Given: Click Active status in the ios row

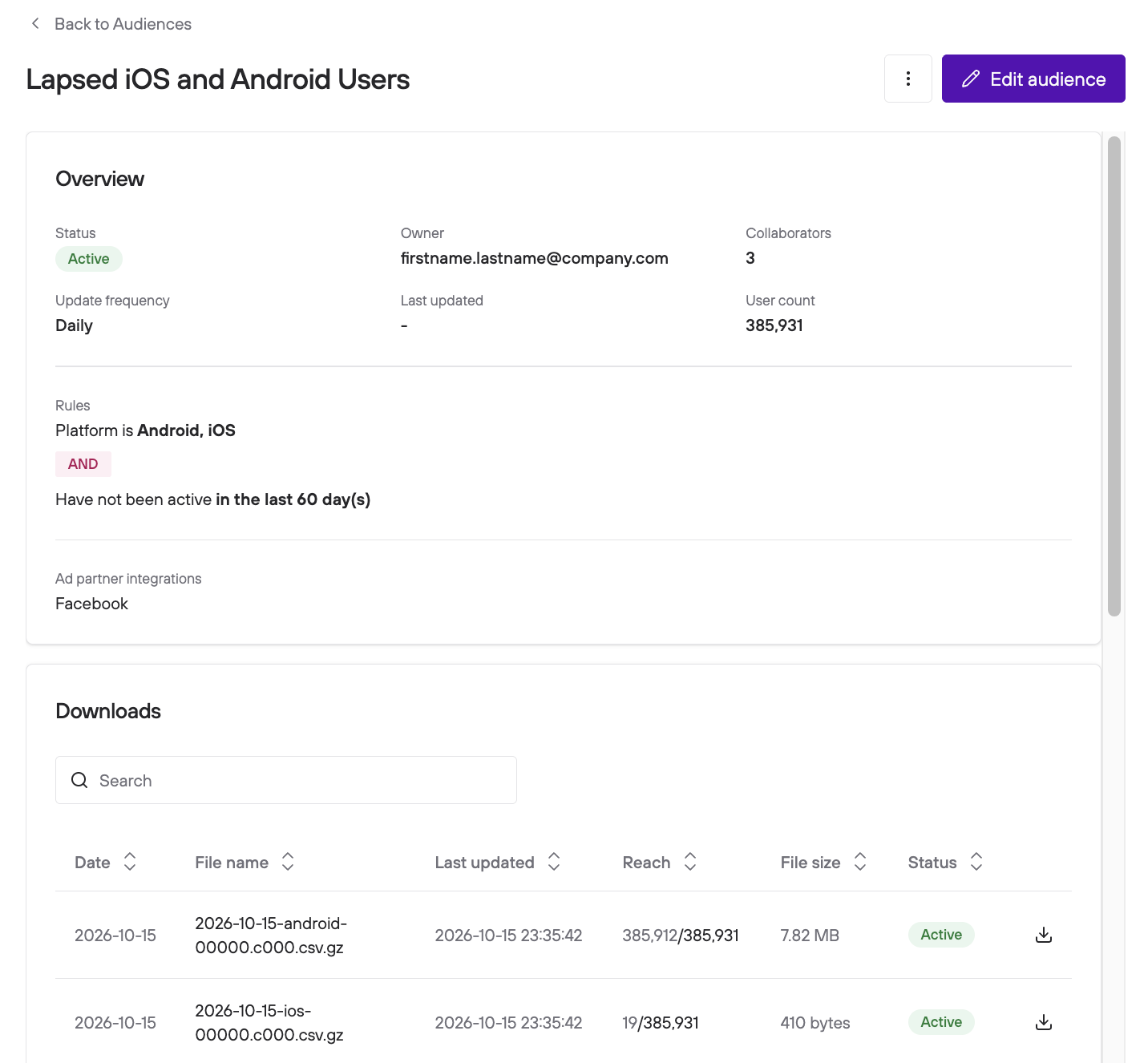Looking at the screenshot, I should point(941,1022).
